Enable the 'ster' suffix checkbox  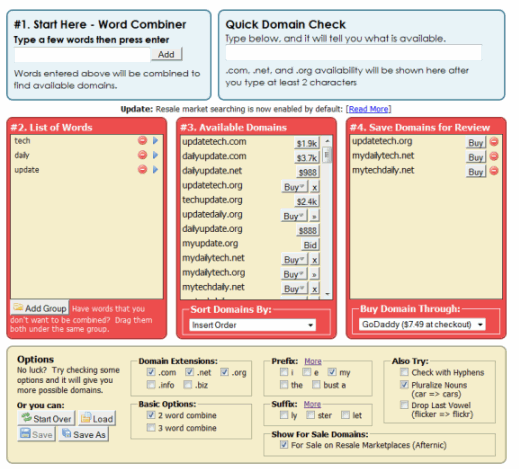pyautogui.click(x=310, y=415)
